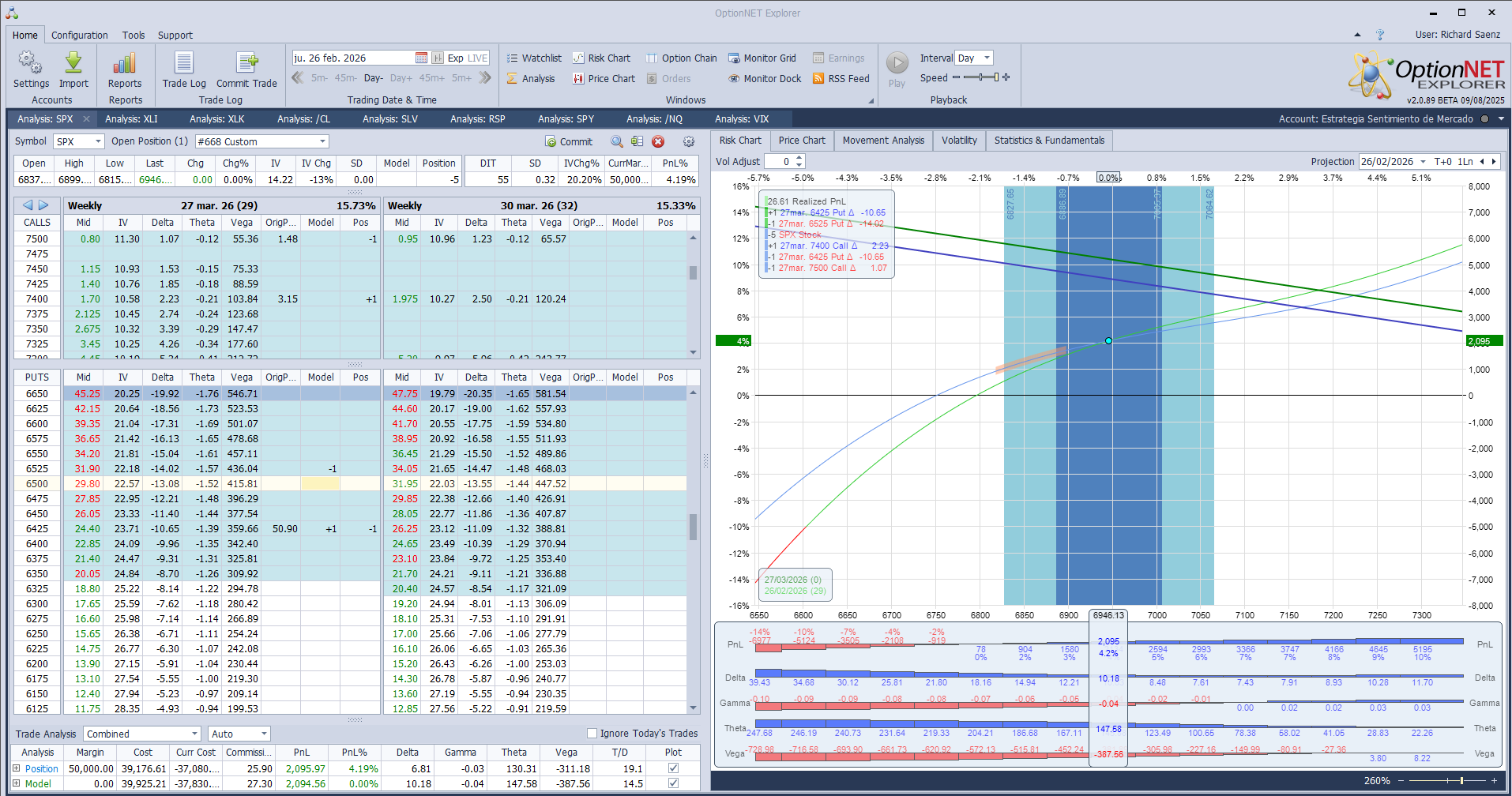Open the position settings gear icon

689,141
